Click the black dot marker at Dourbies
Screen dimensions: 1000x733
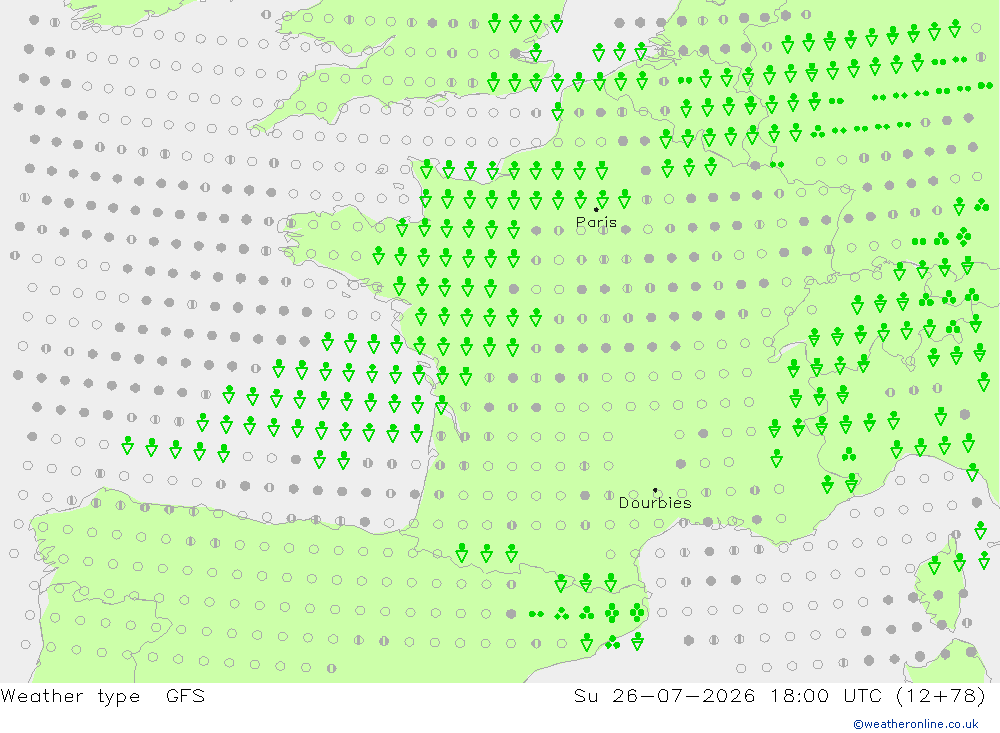[655, 490]
